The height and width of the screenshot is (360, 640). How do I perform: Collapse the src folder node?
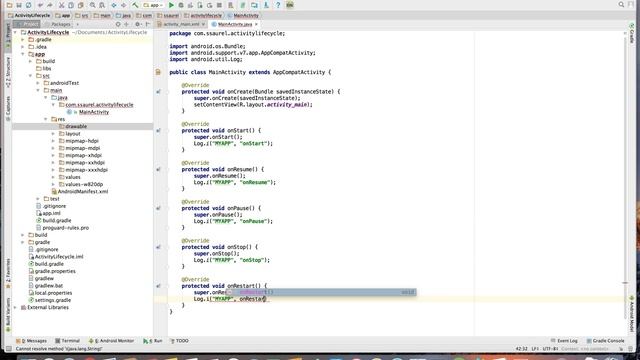tap(31, 76)
